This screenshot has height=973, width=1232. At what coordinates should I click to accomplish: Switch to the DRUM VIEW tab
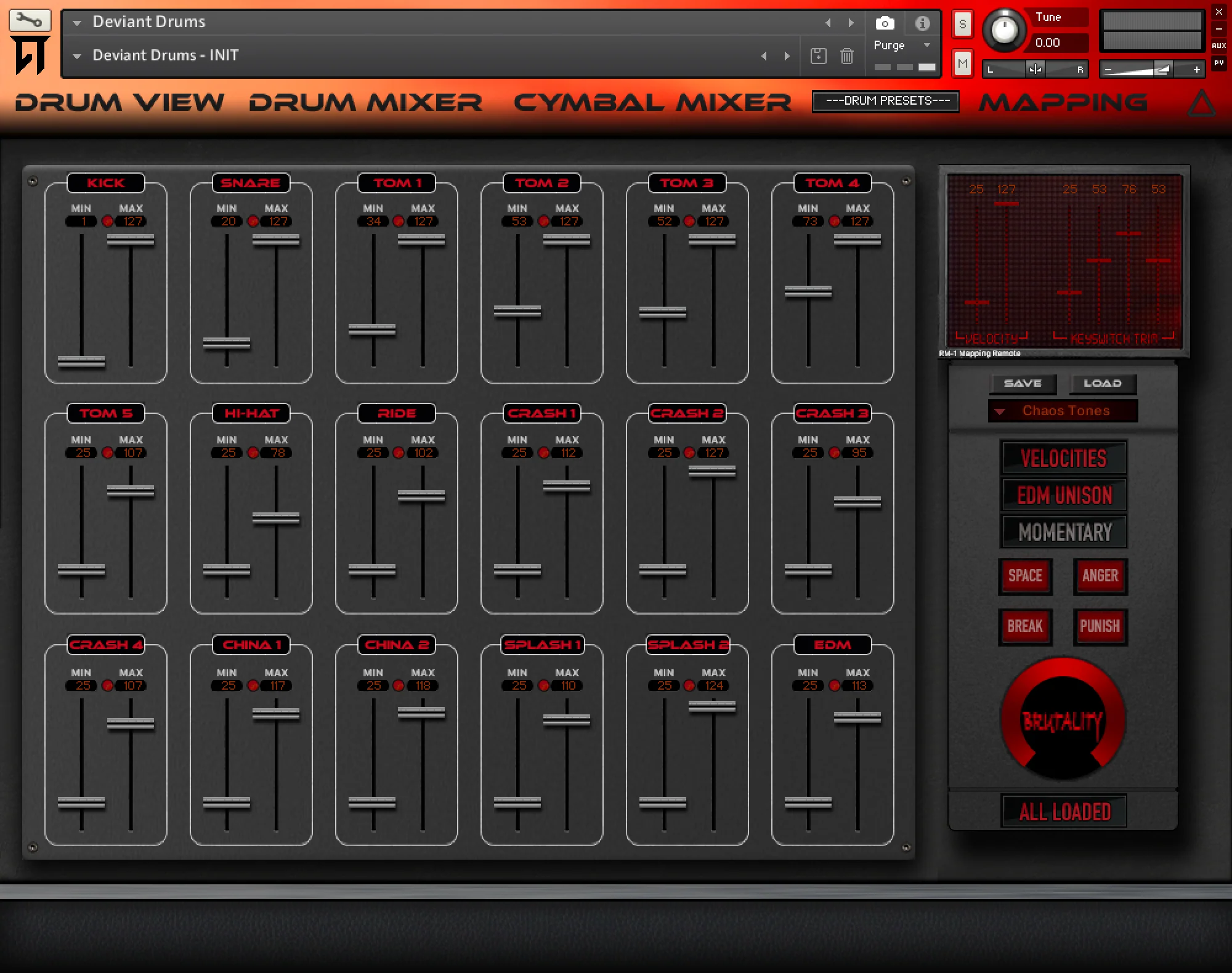pos(120,103)
